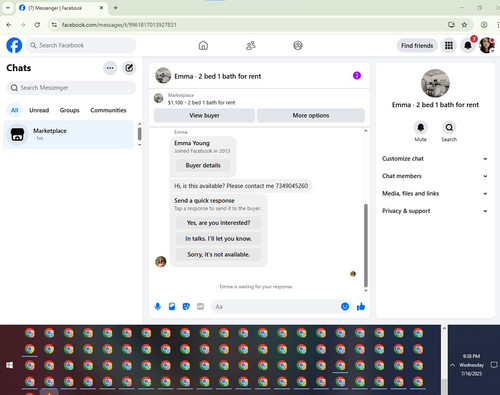Toggle the conversation information panel icon
This screenshot has width=500, height=395.
(x=357, y=76)
